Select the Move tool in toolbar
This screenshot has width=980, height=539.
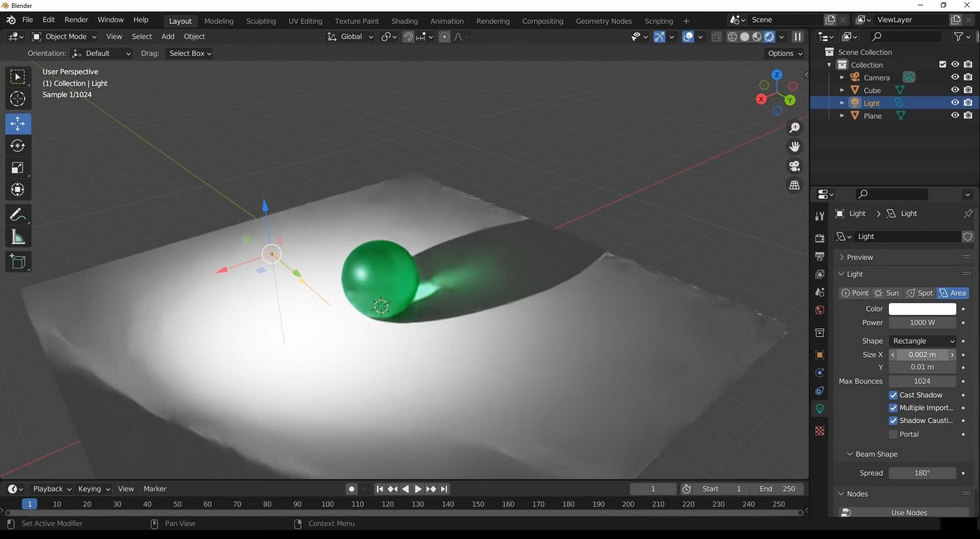pos(18,124)
